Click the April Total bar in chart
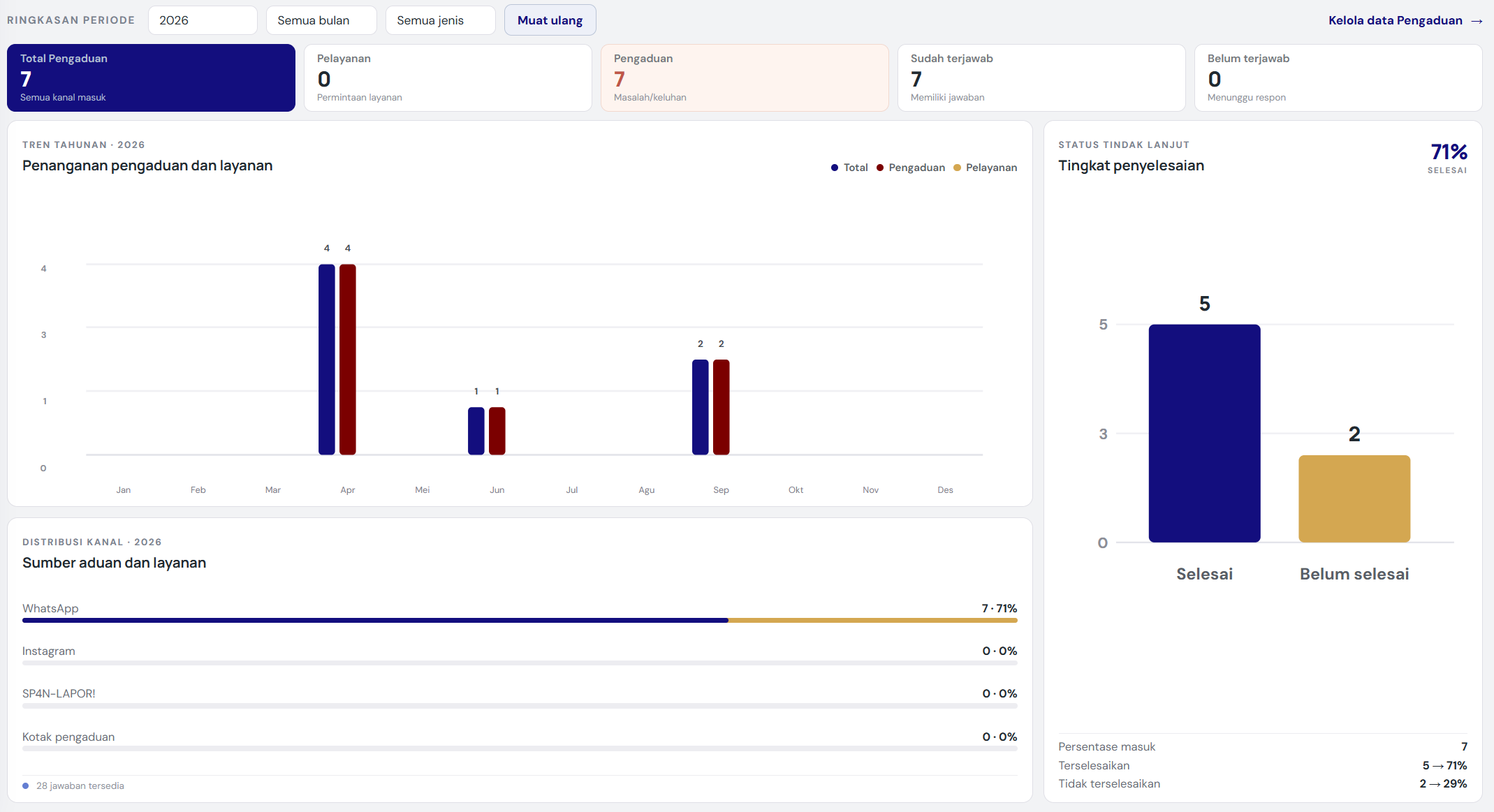The height and width of the screenshot is (812, 1494). coord(327,360)
